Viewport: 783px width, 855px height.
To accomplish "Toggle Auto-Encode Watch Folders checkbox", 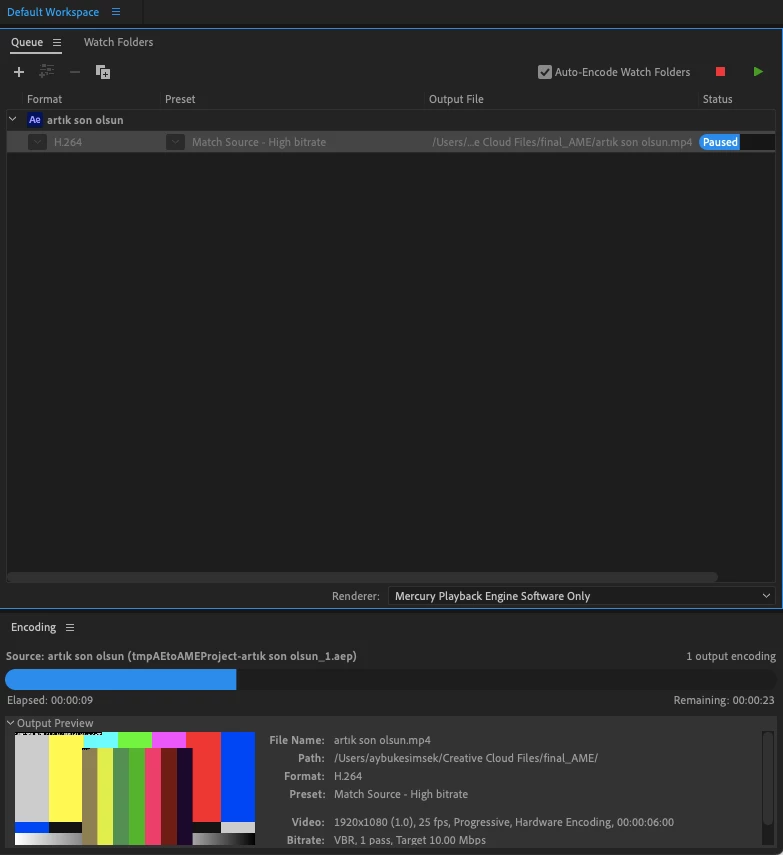I will pyautogui.click(x=544, y=72).
